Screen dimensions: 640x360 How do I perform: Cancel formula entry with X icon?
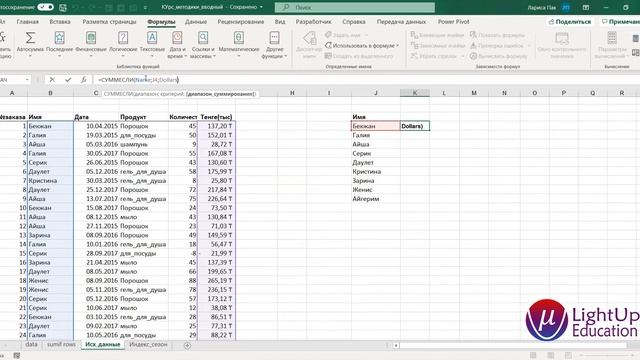coord(52,80)
